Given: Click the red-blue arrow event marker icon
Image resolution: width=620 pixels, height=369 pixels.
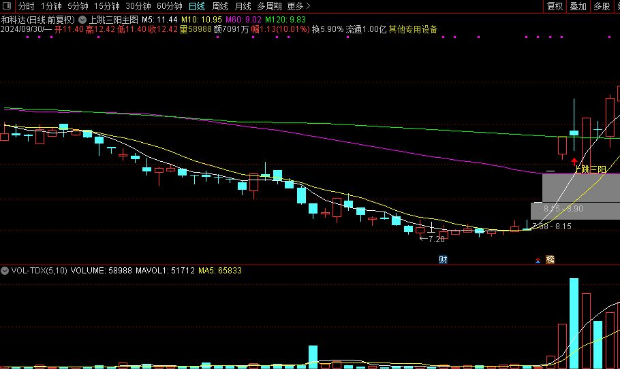Looking at the screenshot, I should (x=538, y=260).
